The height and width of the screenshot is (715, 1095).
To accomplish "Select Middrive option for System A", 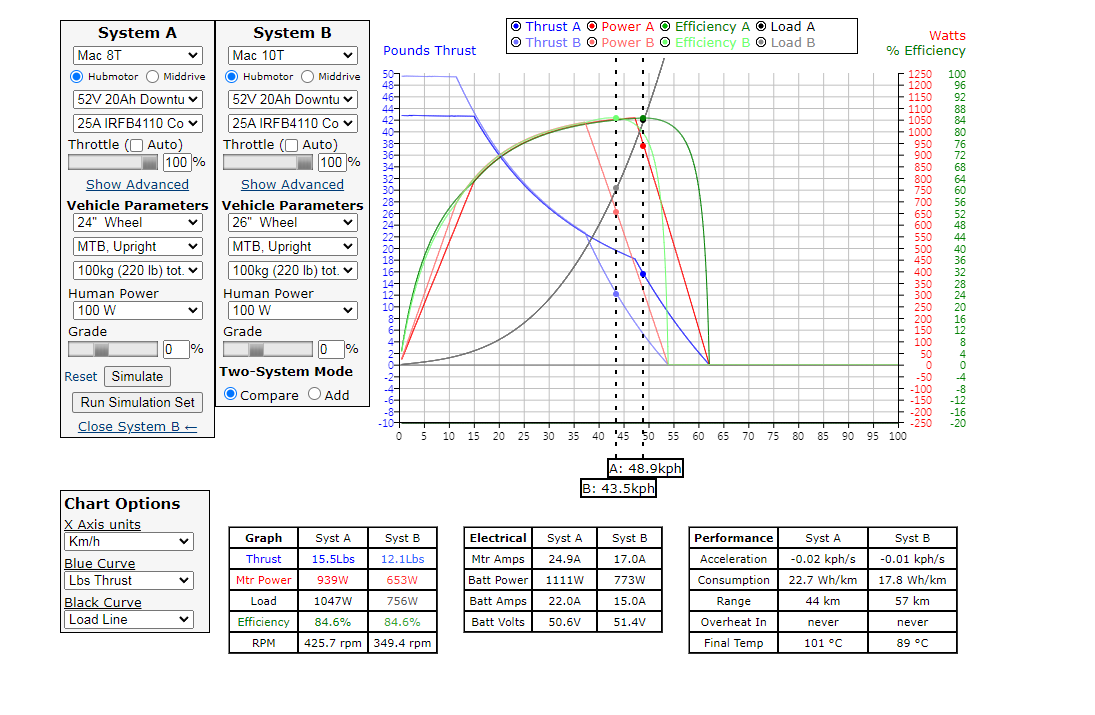I will pyautogui.click(x=152, y=77).
